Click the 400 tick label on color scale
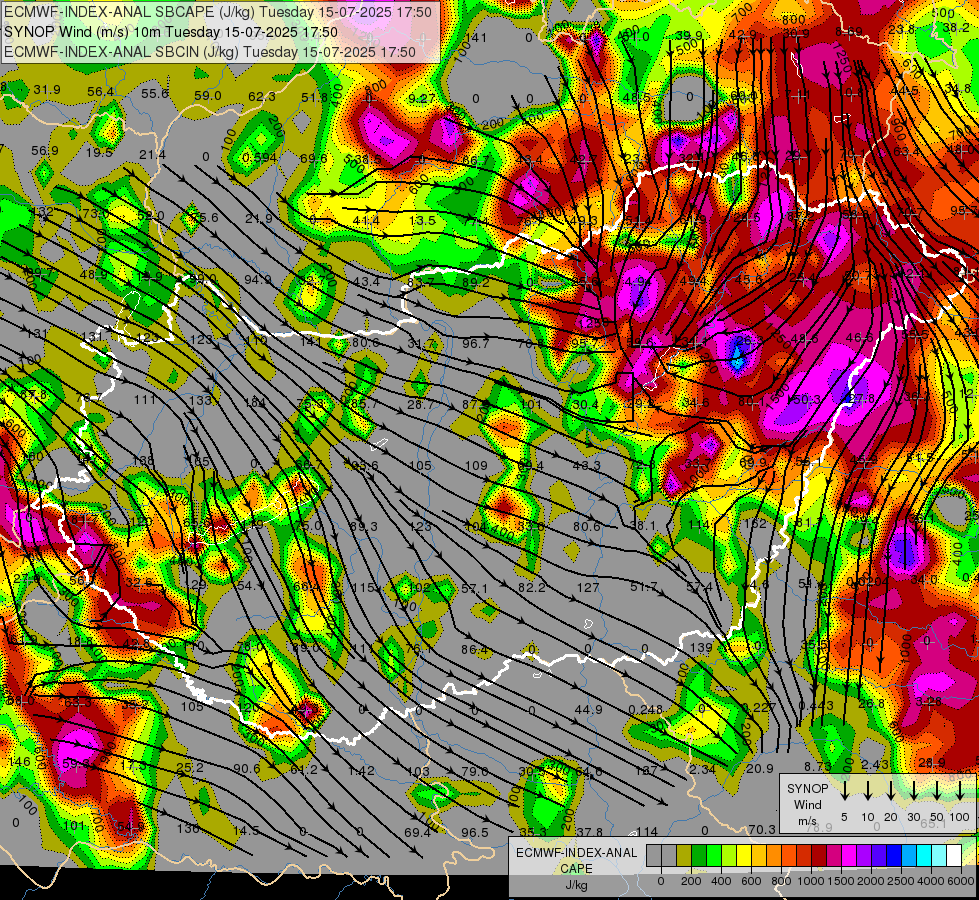This screenshot has width=979, height=900. [721, 881]
